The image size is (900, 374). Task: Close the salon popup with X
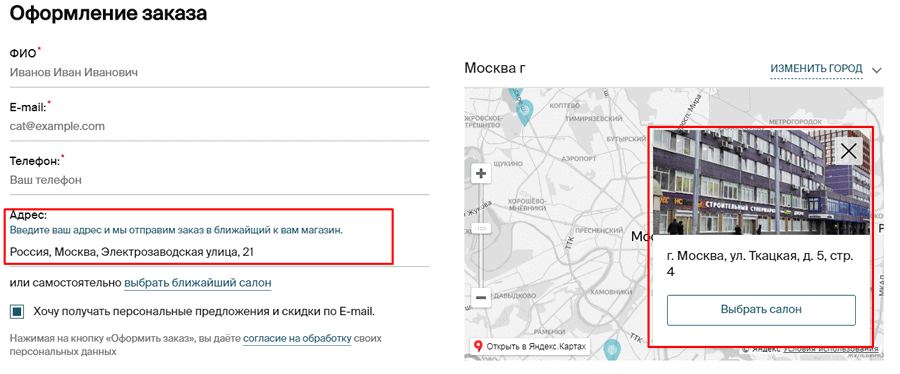point(848,151)
